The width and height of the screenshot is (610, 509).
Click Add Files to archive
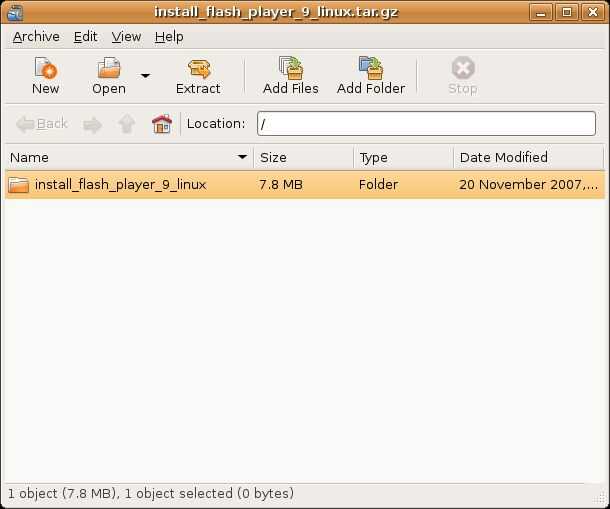[x=291, y=76]
